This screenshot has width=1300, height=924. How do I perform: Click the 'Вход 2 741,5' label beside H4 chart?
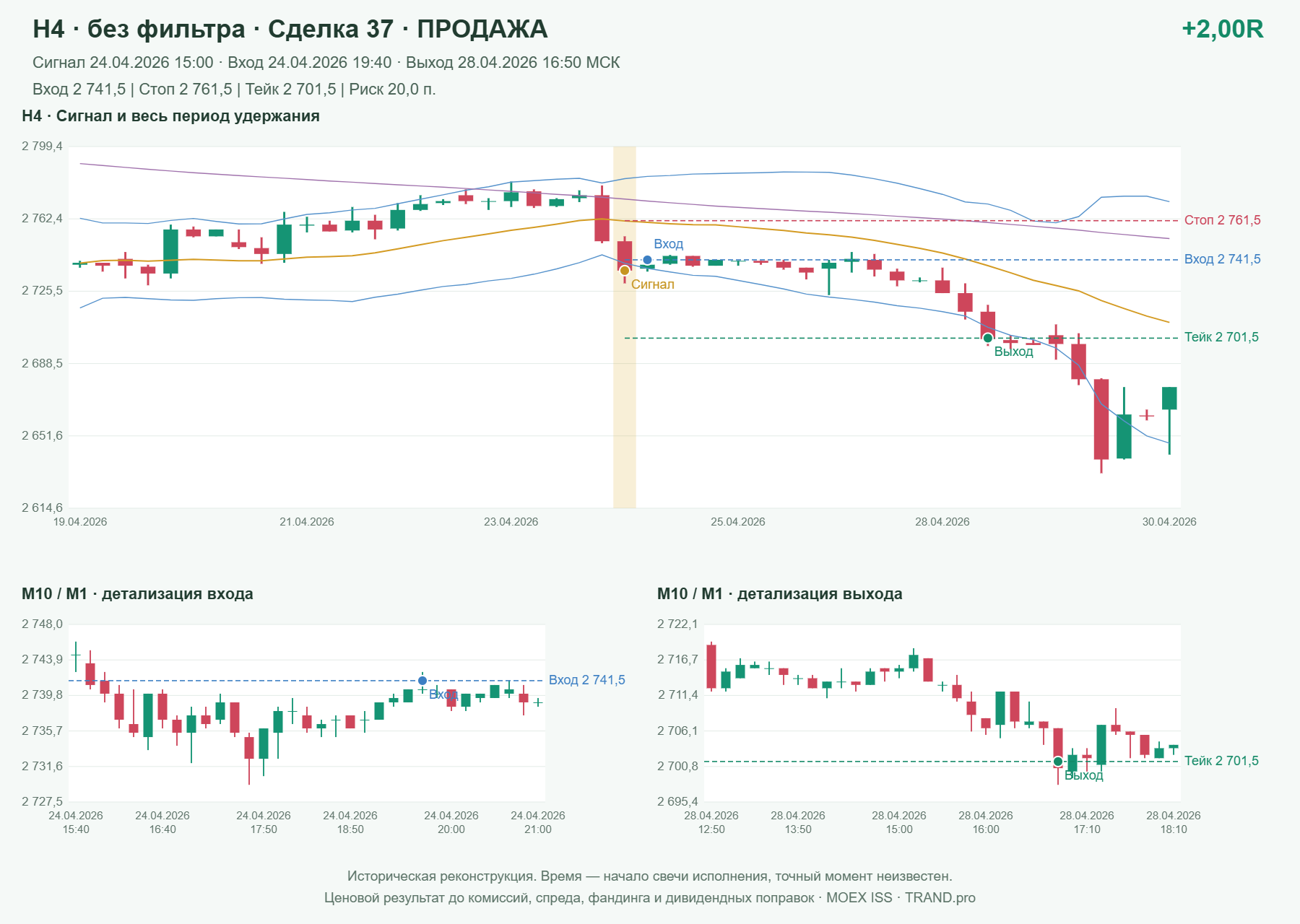point(1222,259)
